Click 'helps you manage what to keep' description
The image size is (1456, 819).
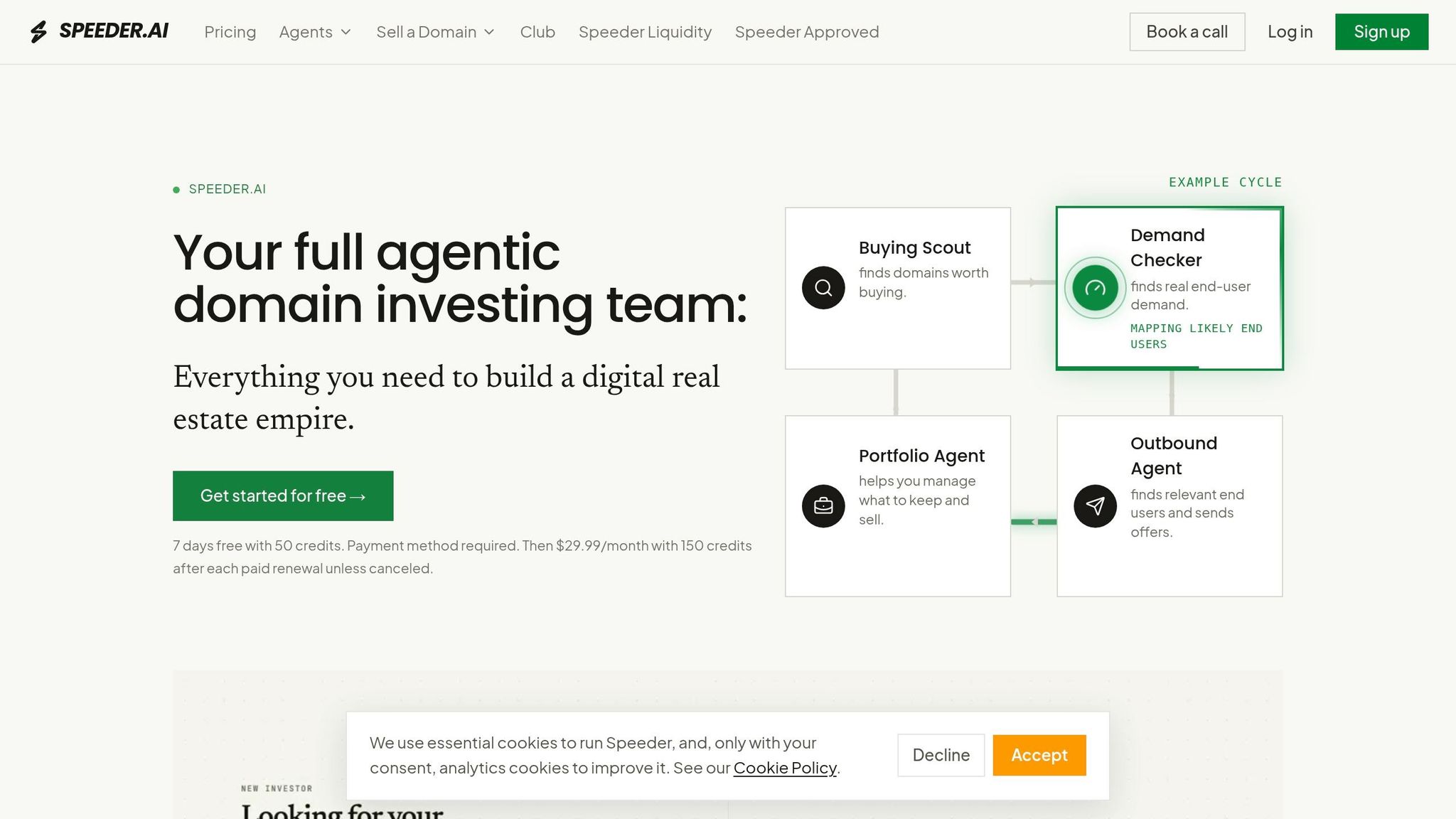pos(917,500)
